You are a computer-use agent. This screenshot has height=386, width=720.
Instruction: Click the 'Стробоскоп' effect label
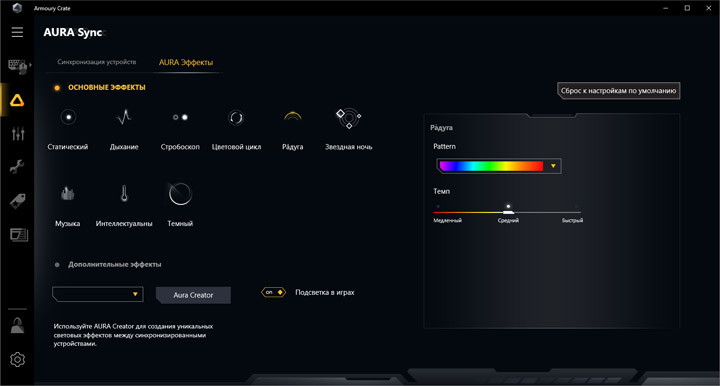pos(180,147)
